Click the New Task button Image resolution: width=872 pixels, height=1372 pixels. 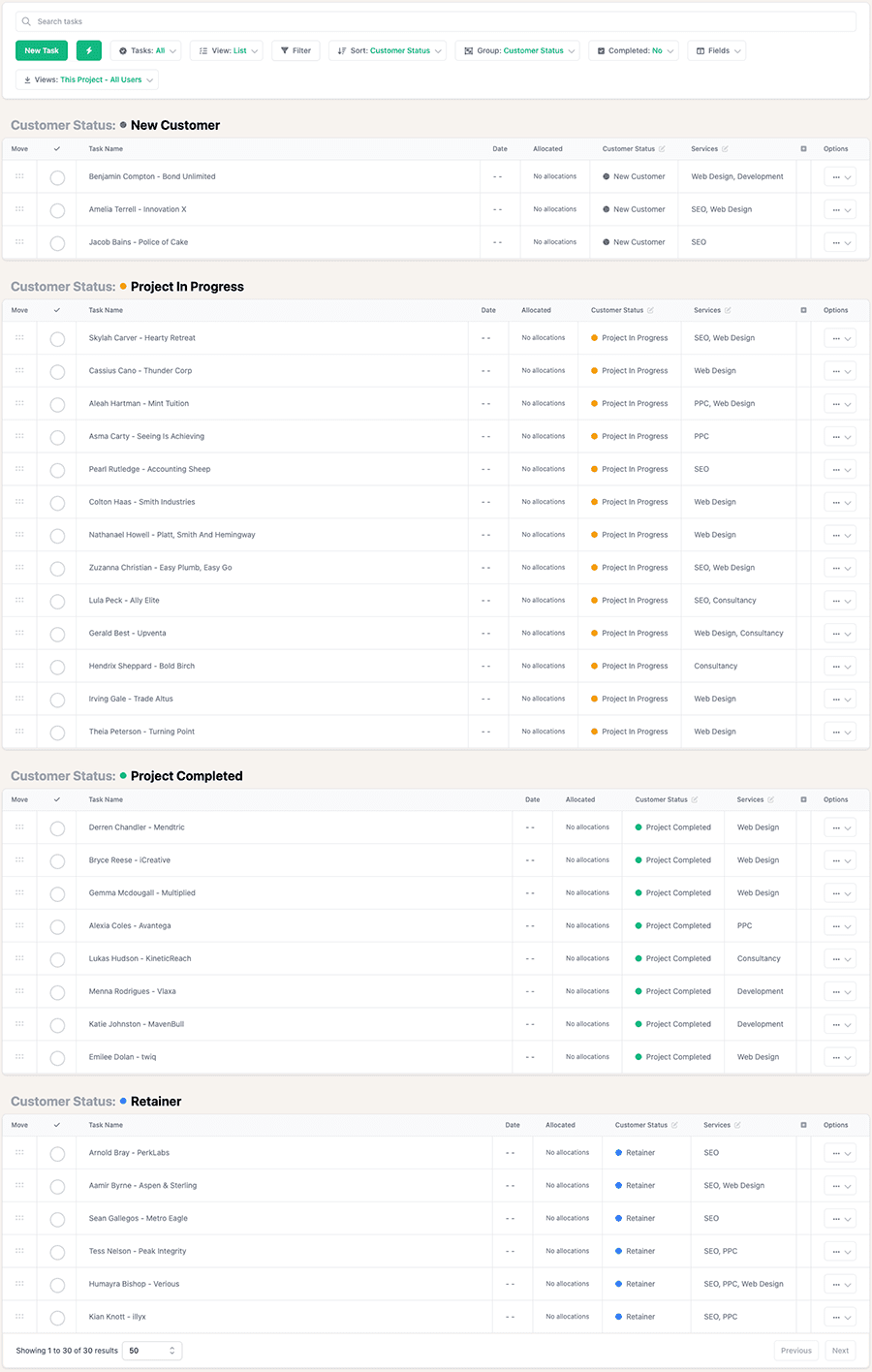(42, 50)
